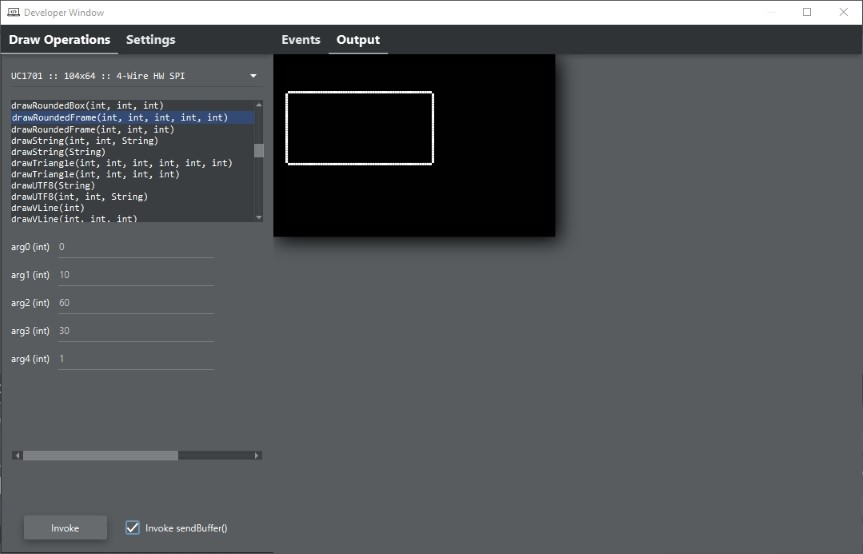
Task: Click the operations list vertical scrollbar thumb
Action: tap(259, 150)
